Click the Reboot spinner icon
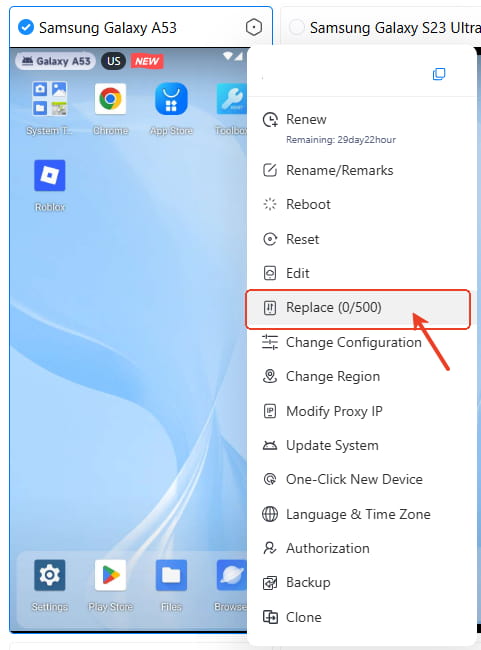Viewport: 481px width, 650px height. click(270, 204)
